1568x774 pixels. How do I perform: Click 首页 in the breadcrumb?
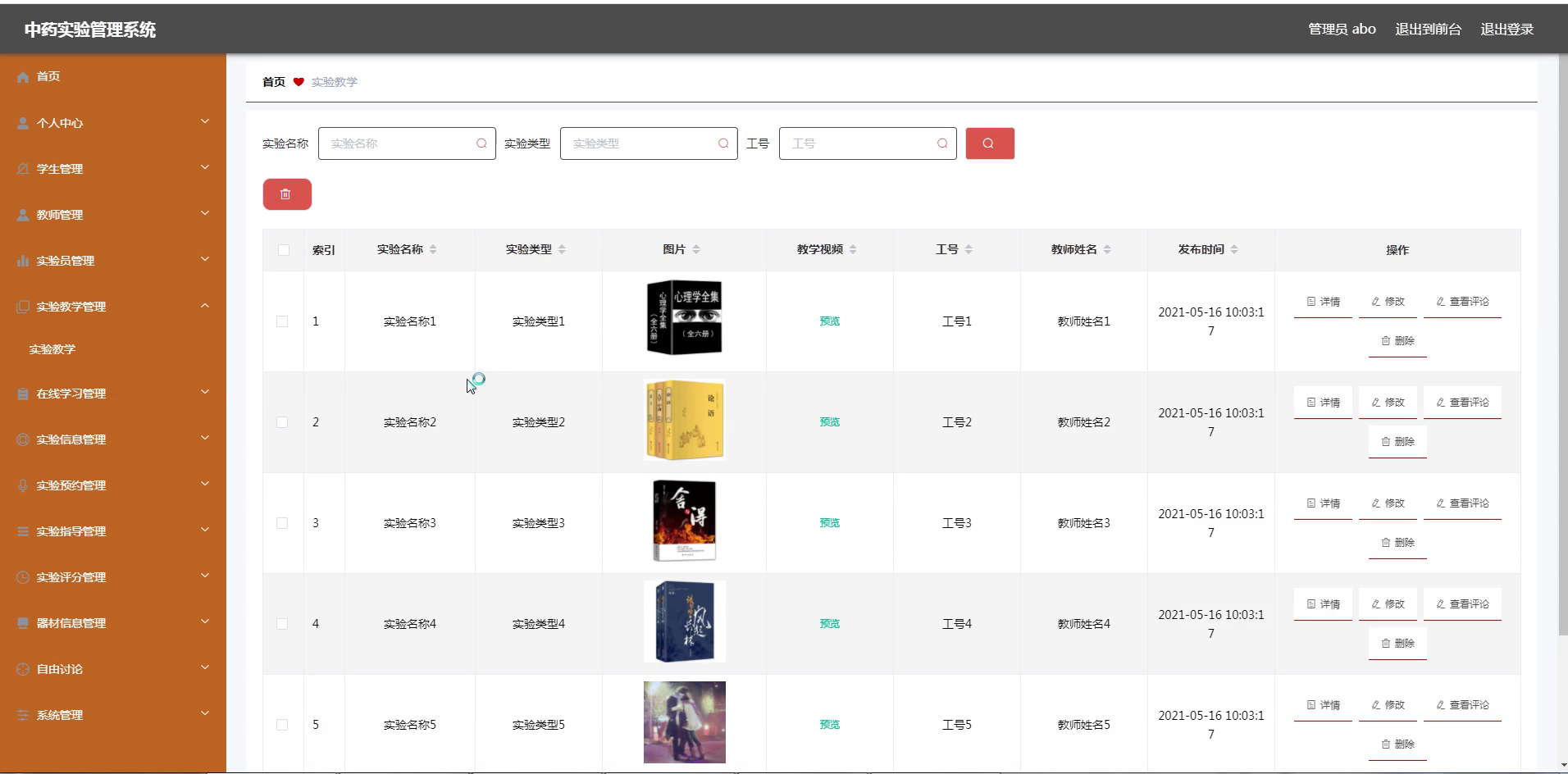point(274,82)
